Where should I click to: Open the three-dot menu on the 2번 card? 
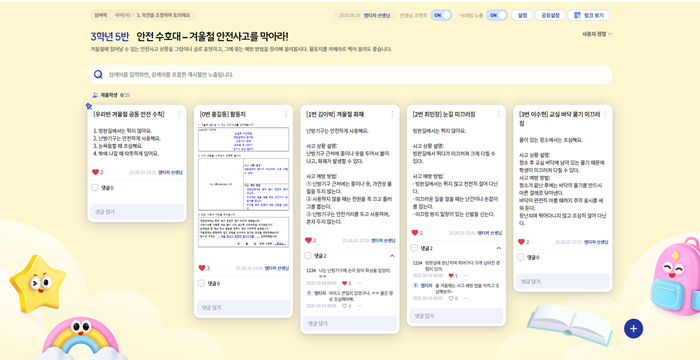click(499, 114)
